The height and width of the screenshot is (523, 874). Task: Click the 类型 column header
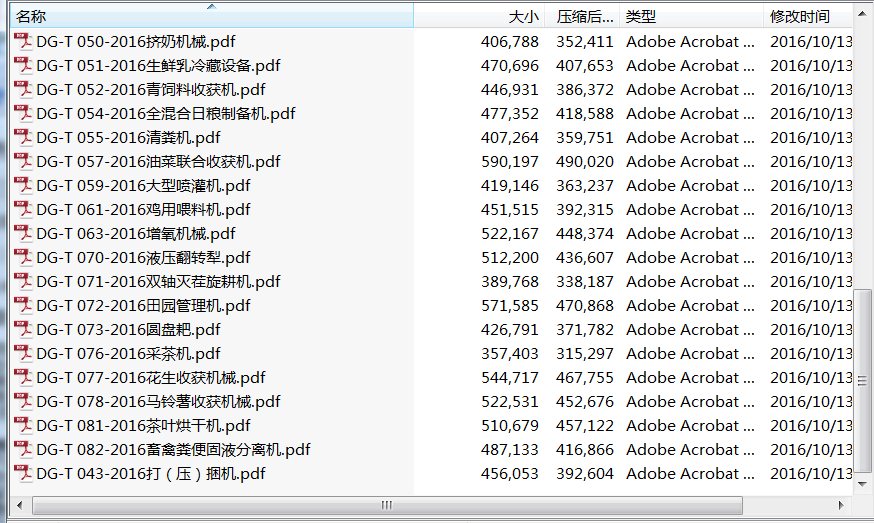690,17
